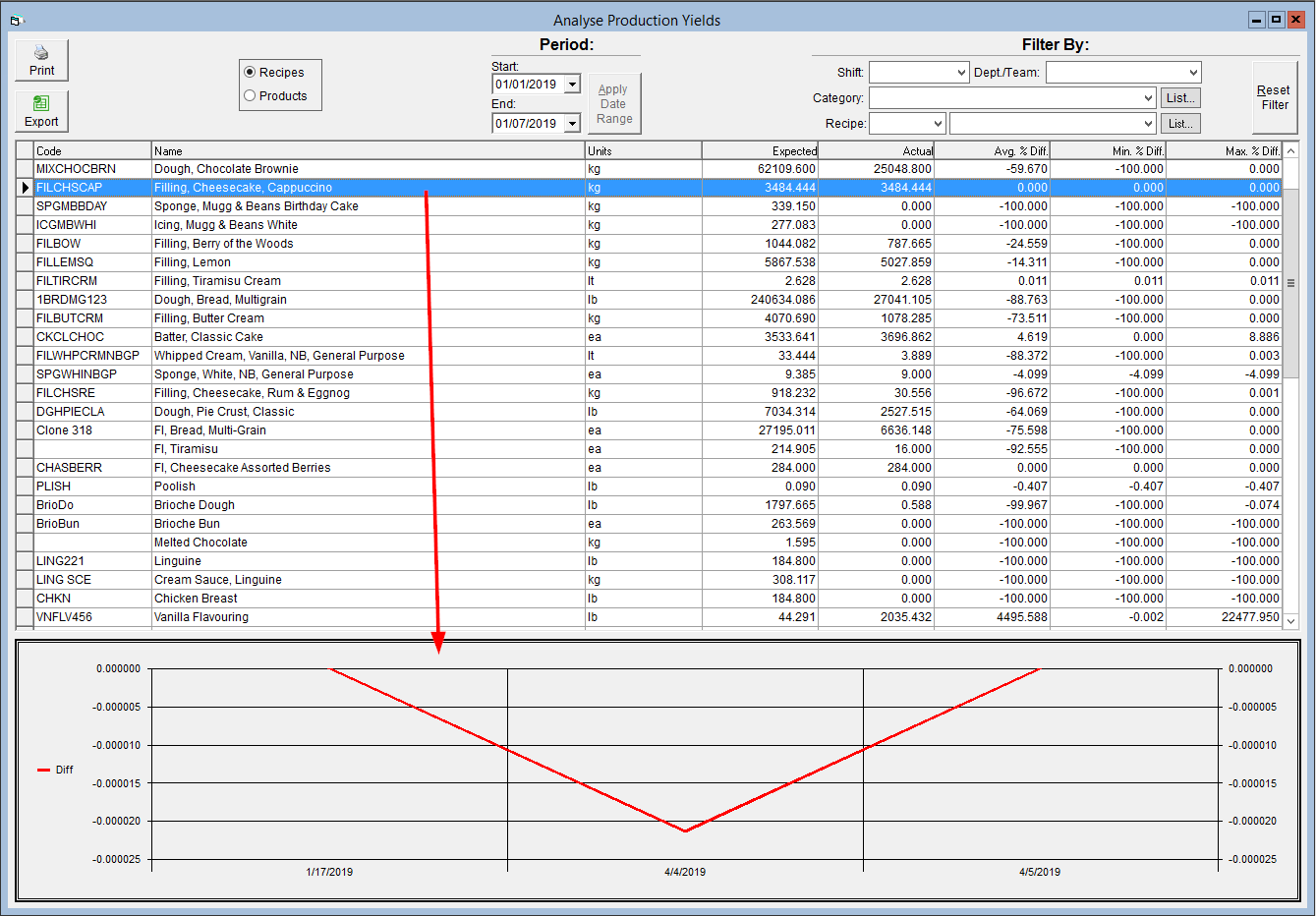Click the BrioBun code cell
Image resolution: width=1316 pixels, height=916 pixels.
92,524
